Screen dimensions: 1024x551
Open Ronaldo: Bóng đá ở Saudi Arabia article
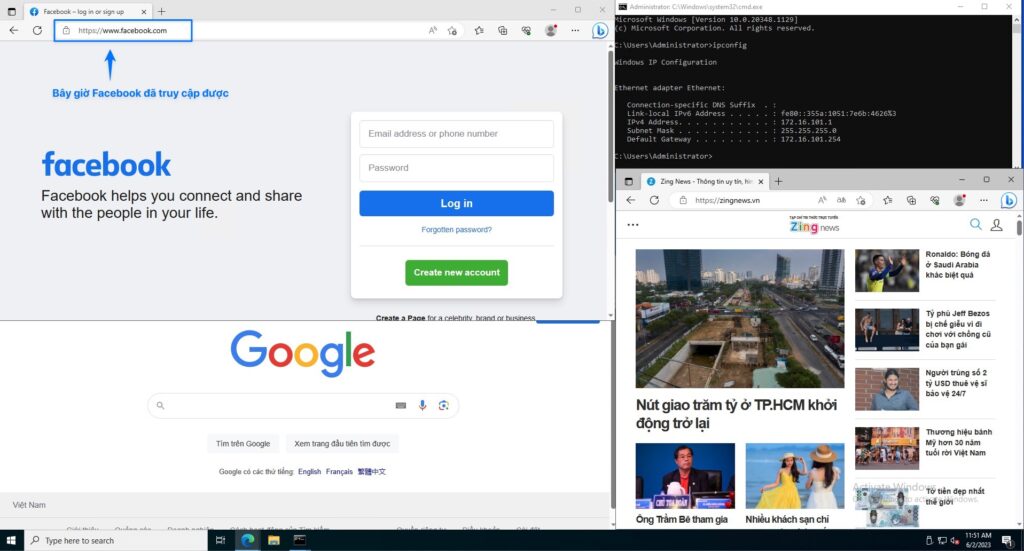click(x=957, y=264)
